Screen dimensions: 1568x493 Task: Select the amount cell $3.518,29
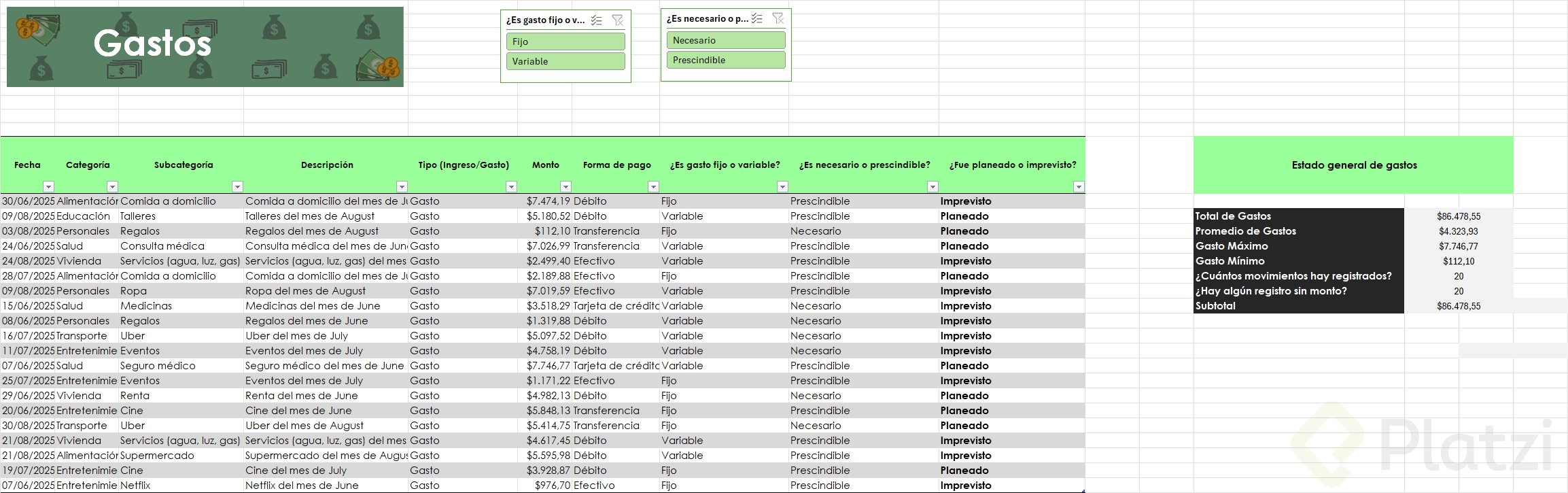544,306
